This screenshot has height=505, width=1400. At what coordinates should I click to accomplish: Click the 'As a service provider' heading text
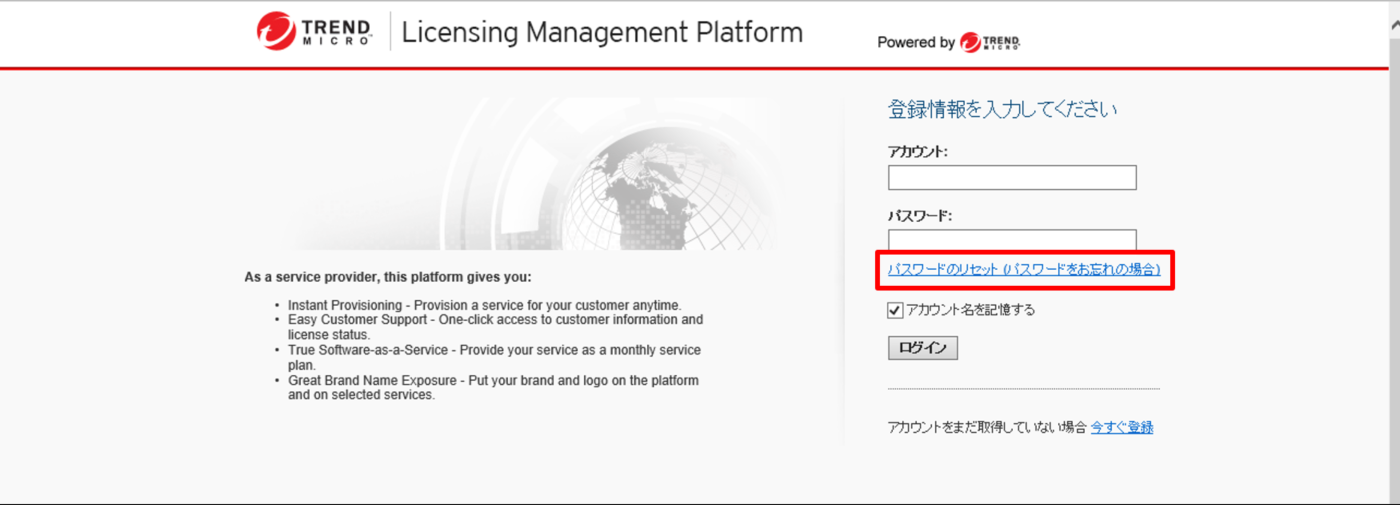coord(388,277)
